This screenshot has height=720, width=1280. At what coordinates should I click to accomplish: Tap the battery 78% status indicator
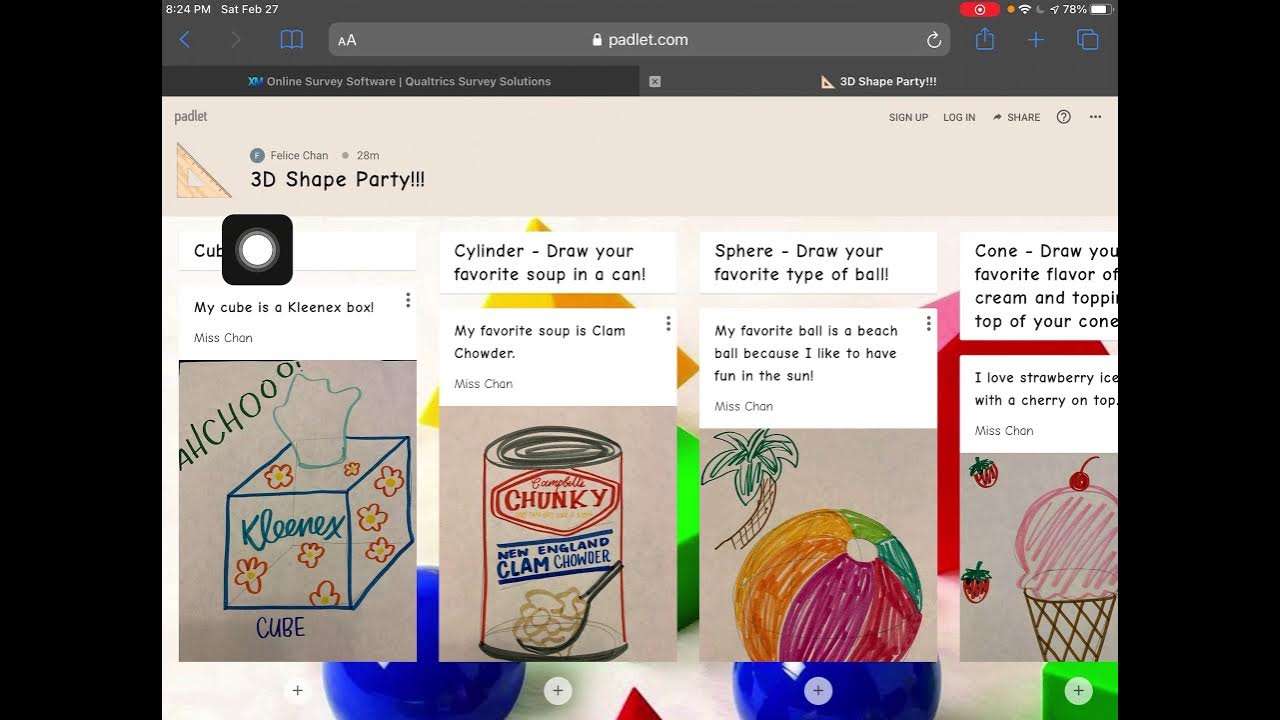1088,9
